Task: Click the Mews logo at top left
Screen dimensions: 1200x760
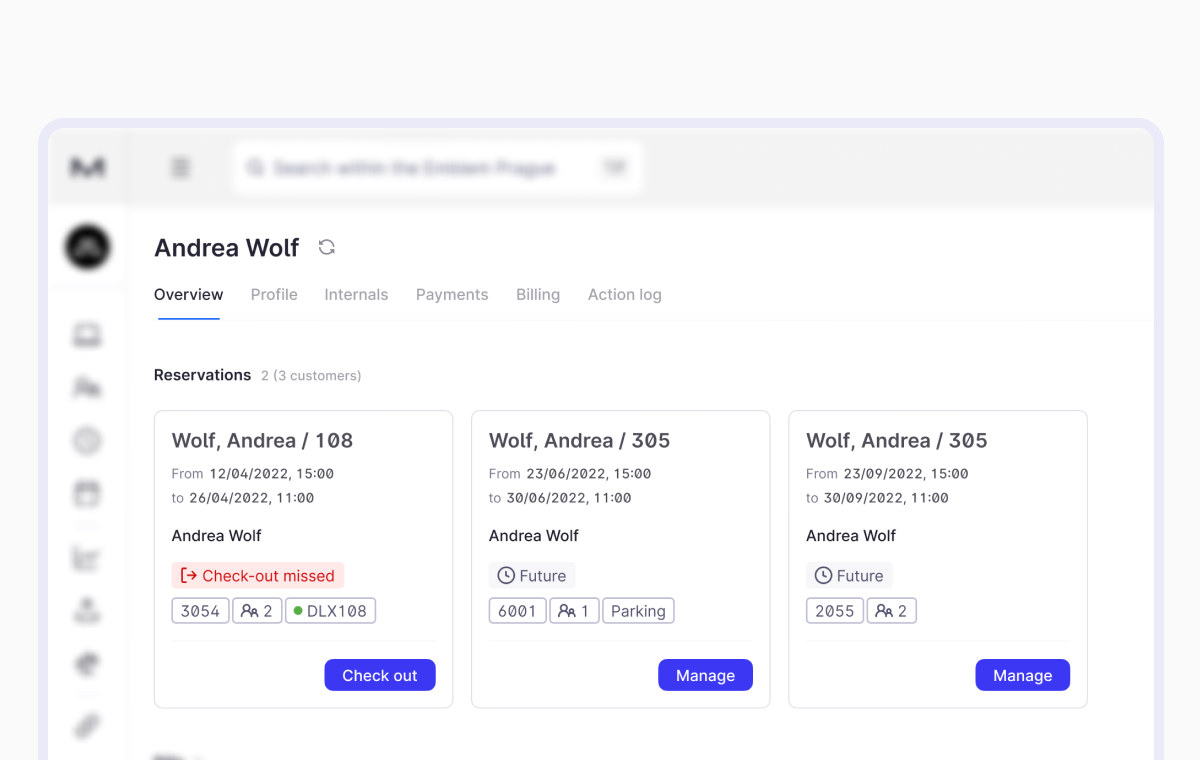Action: pyautogui.click(x=88, y=168)
